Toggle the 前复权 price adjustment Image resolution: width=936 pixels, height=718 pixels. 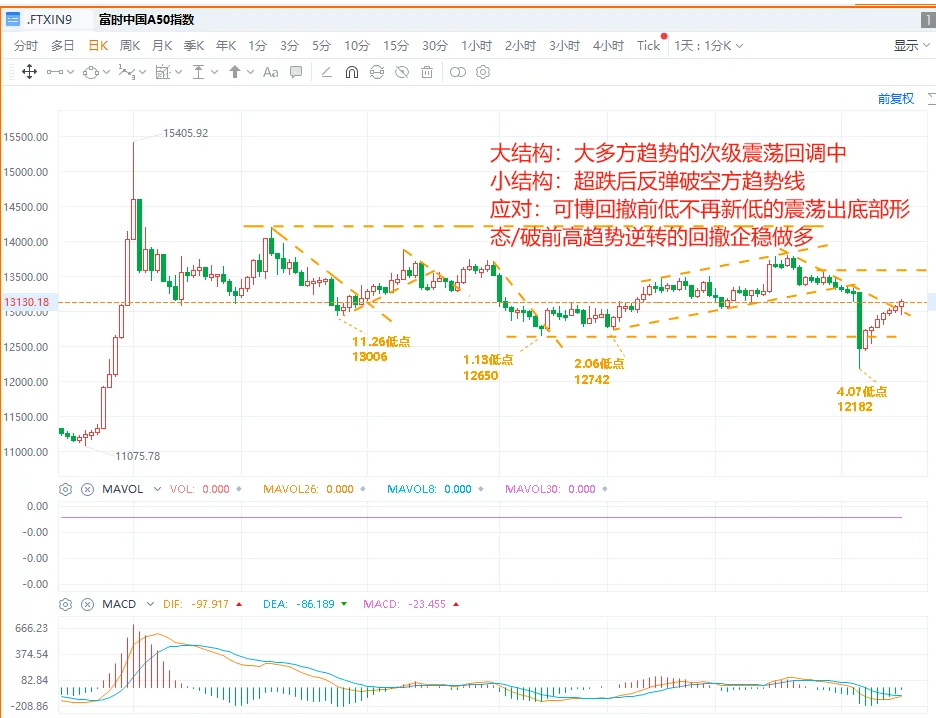pyautogui.click(x=895, y=98)
